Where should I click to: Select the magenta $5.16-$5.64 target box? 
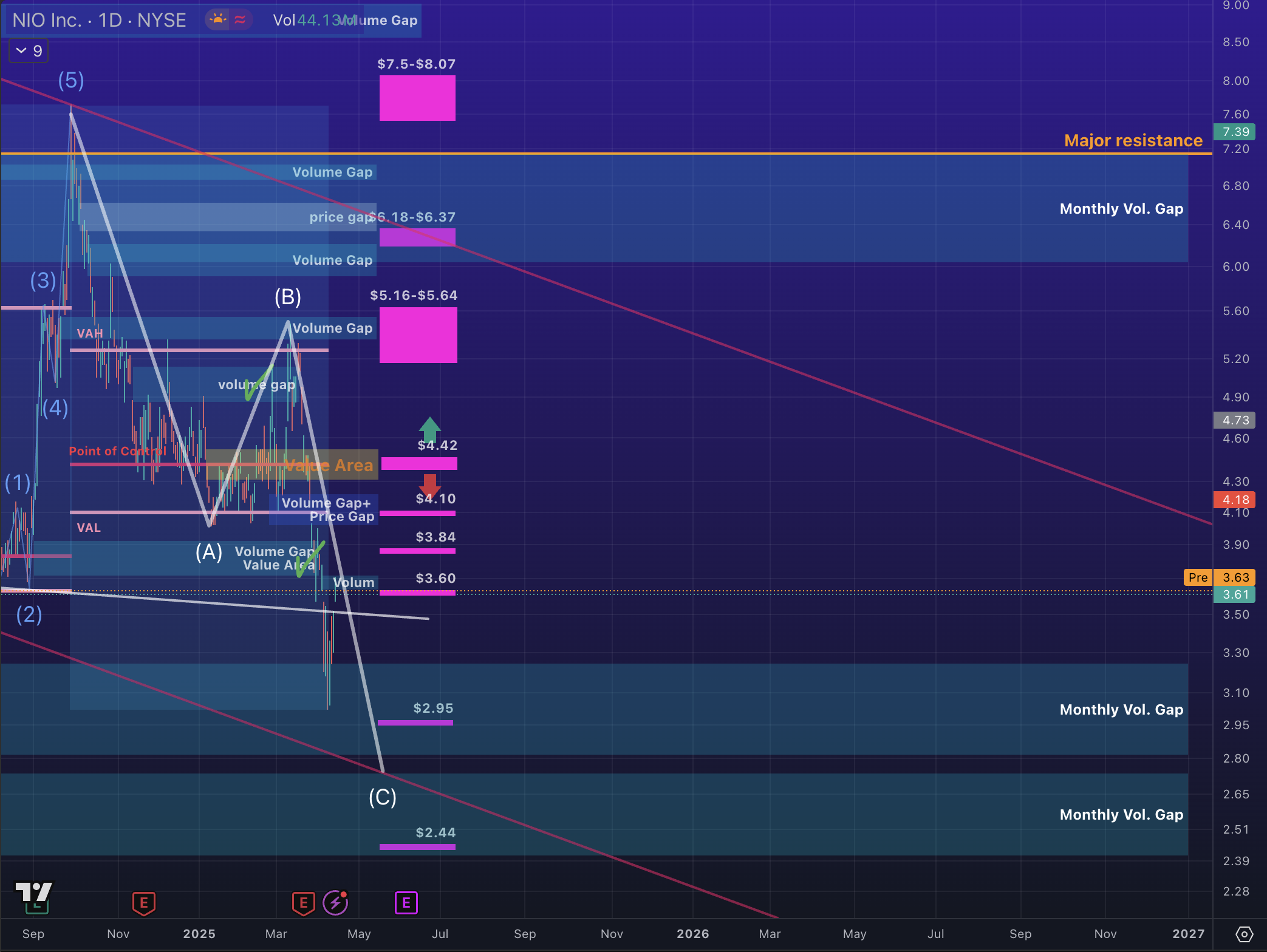pos(418,335)
